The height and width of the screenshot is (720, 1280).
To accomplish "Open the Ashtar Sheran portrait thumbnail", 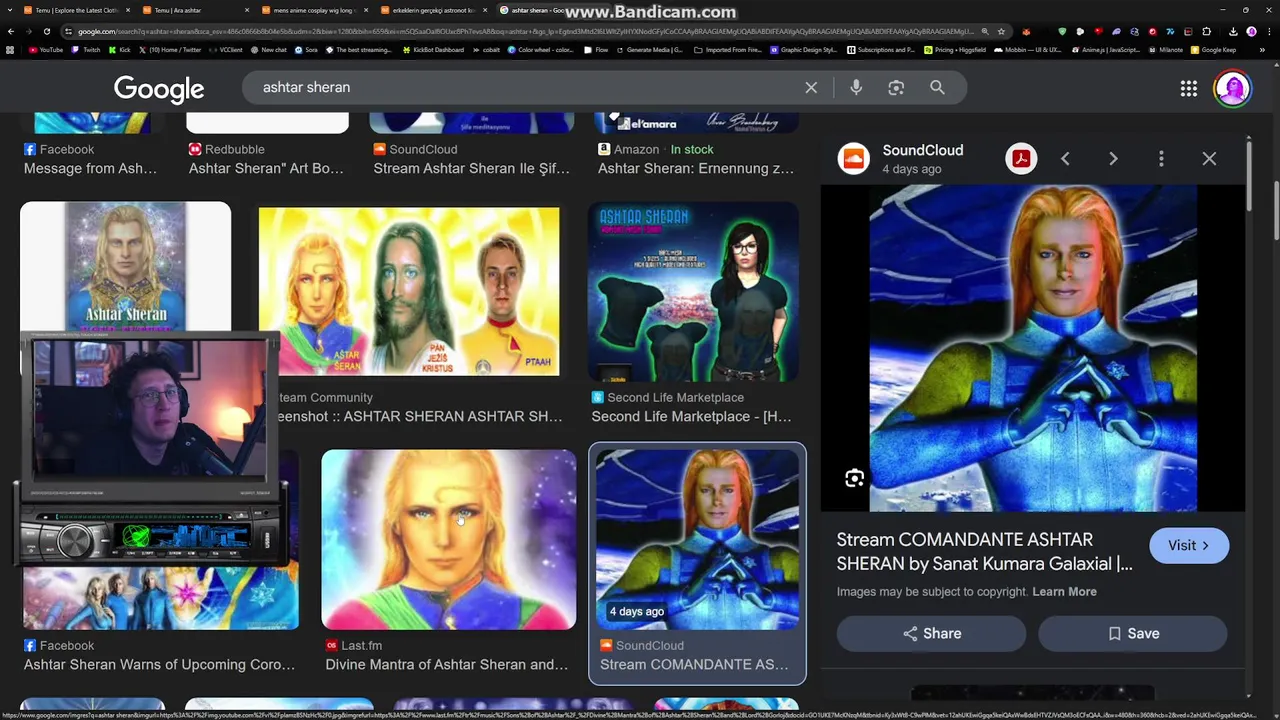I will click(125, 268).
